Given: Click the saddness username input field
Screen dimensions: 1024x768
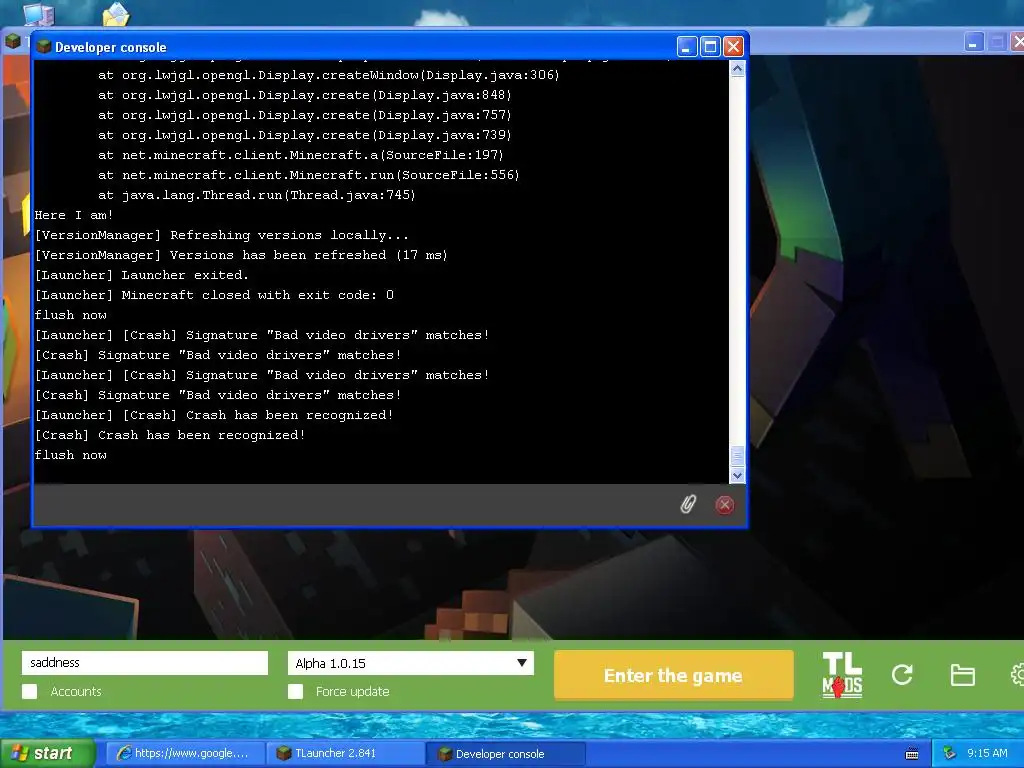Looking at the screenshot, I should click(144, 663).
